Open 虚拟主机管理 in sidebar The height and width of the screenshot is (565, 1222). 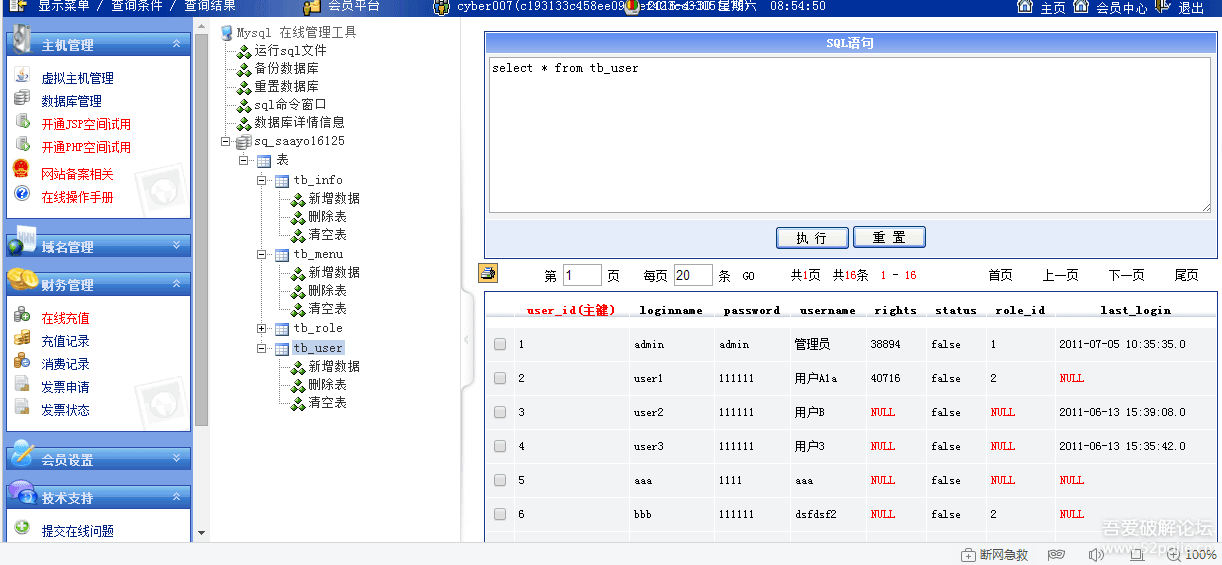(x=77, y=78)
